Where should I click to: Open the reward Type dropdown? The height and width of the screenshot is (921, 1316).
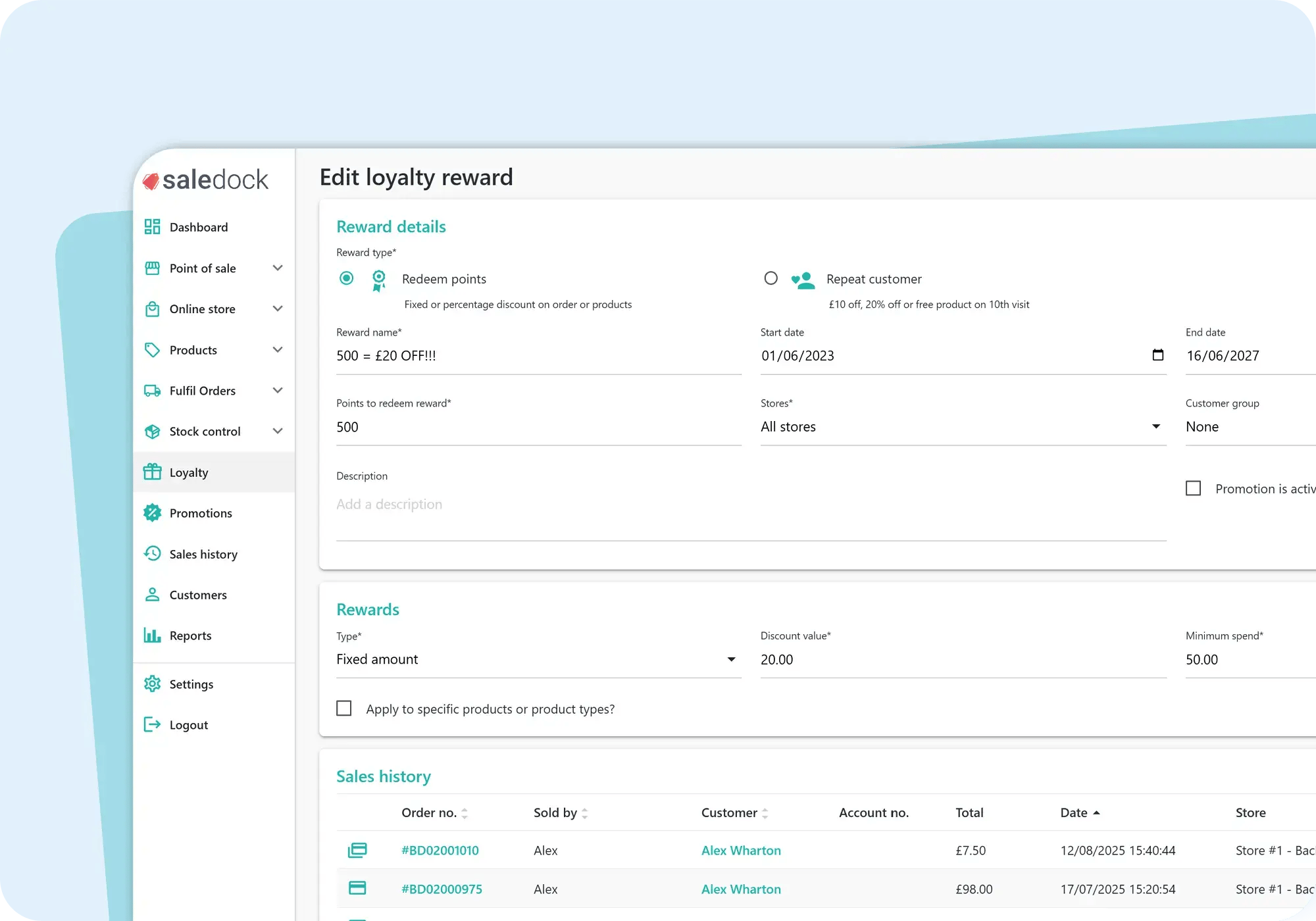tap(538, 659)
